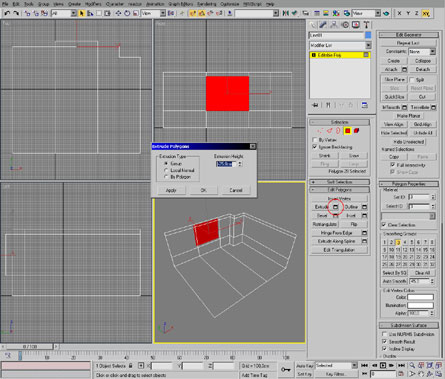Click Show End Result toggle icon
Screen dimensions: 445x379
(328, 105)
